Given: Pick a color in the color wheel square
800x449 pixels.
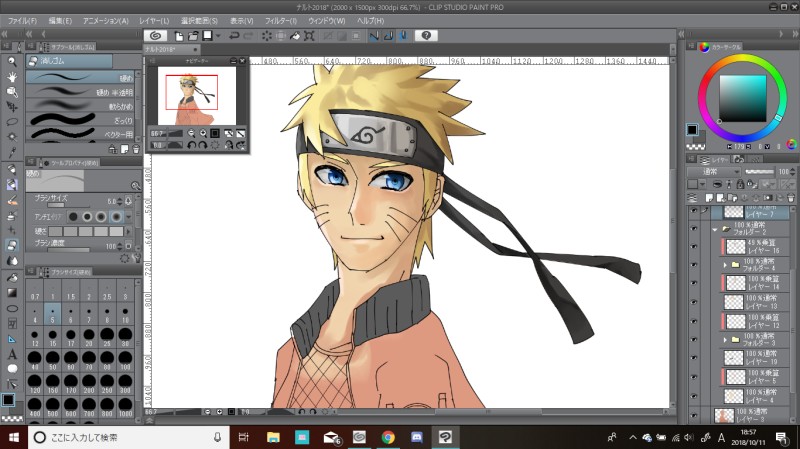Looking at the screenshot, I should (742, 98).
